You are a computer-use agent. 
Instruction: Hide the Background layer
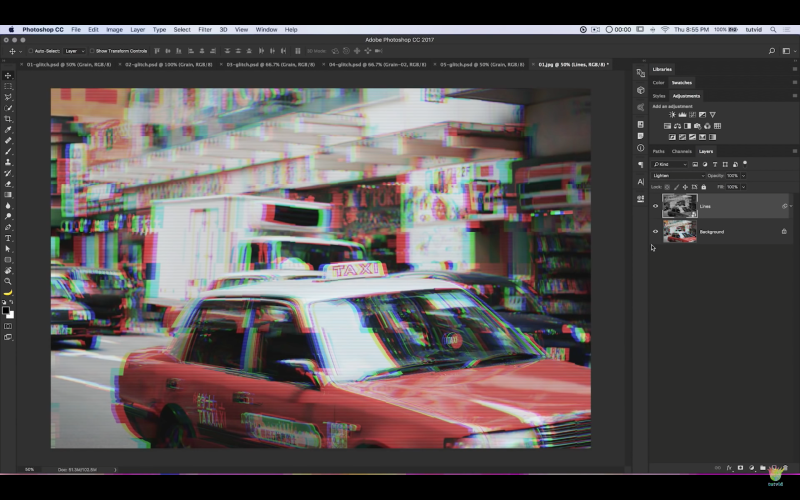[x=656, y=232]
